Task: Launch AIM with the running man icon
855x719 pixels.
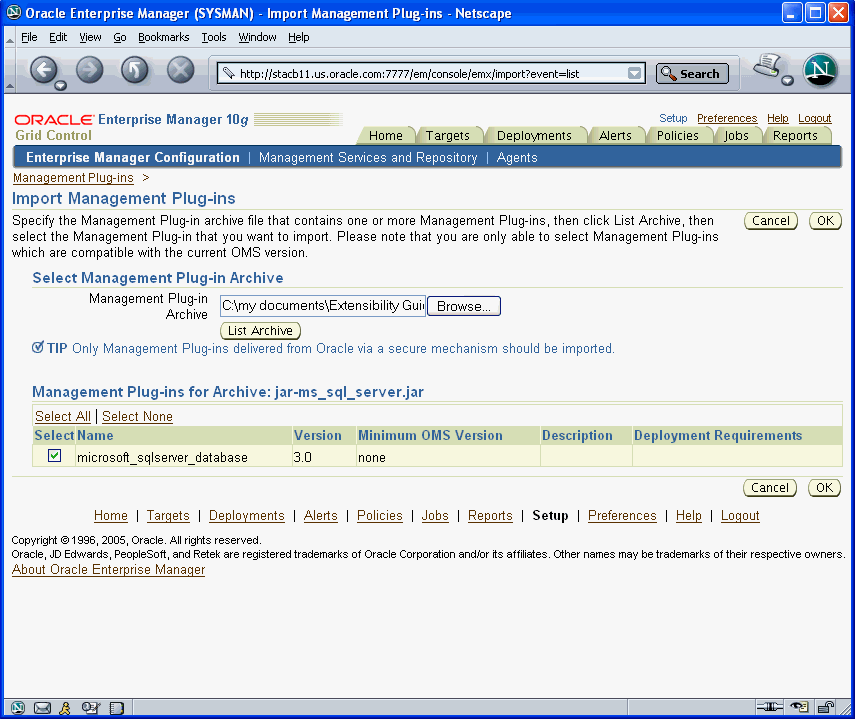Action: pyautogui.click(x=65, y=707)
